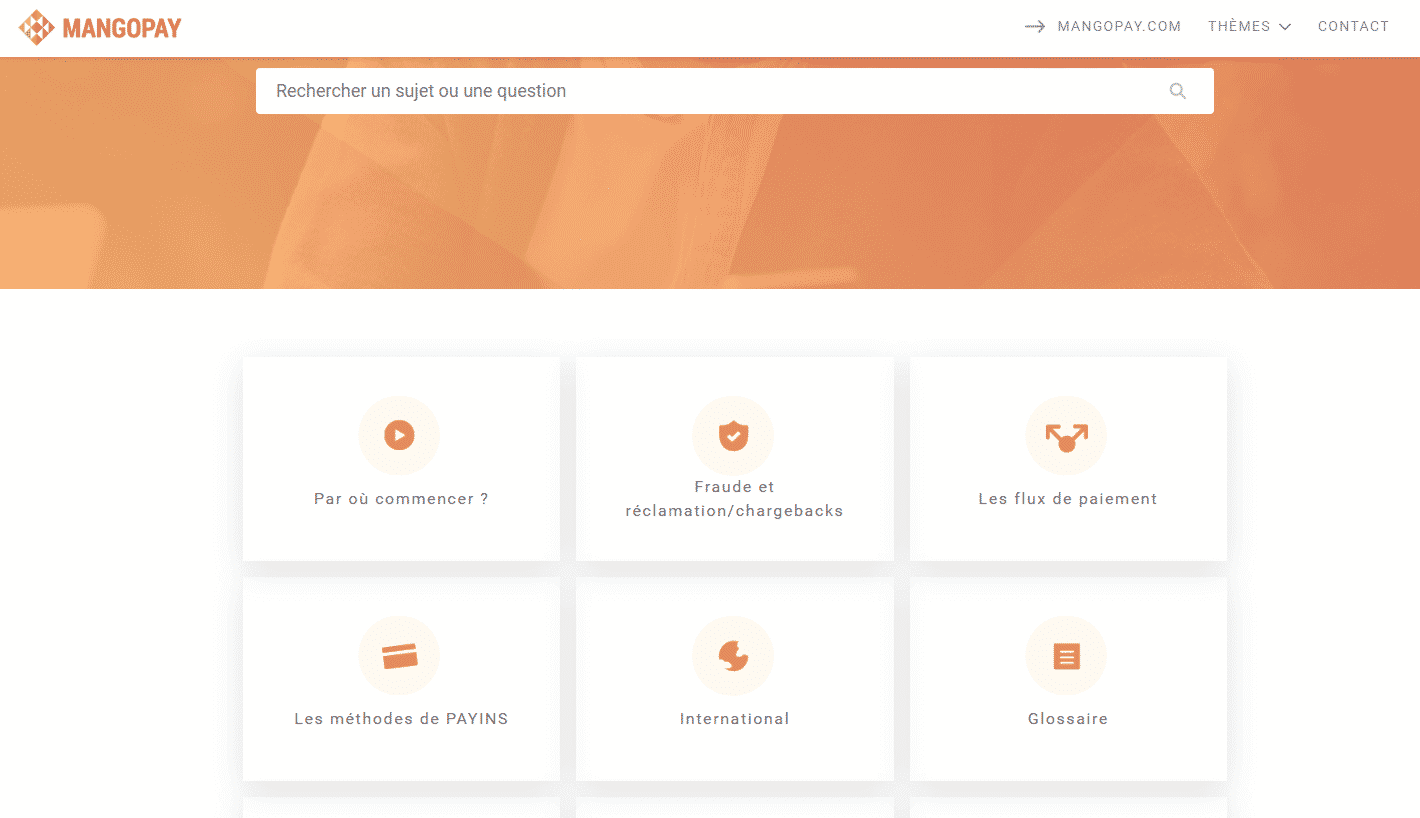Open "Les flux de paiement" topic
Image resolution: width=1420 pixels, height=818 pixels.
1067,499
